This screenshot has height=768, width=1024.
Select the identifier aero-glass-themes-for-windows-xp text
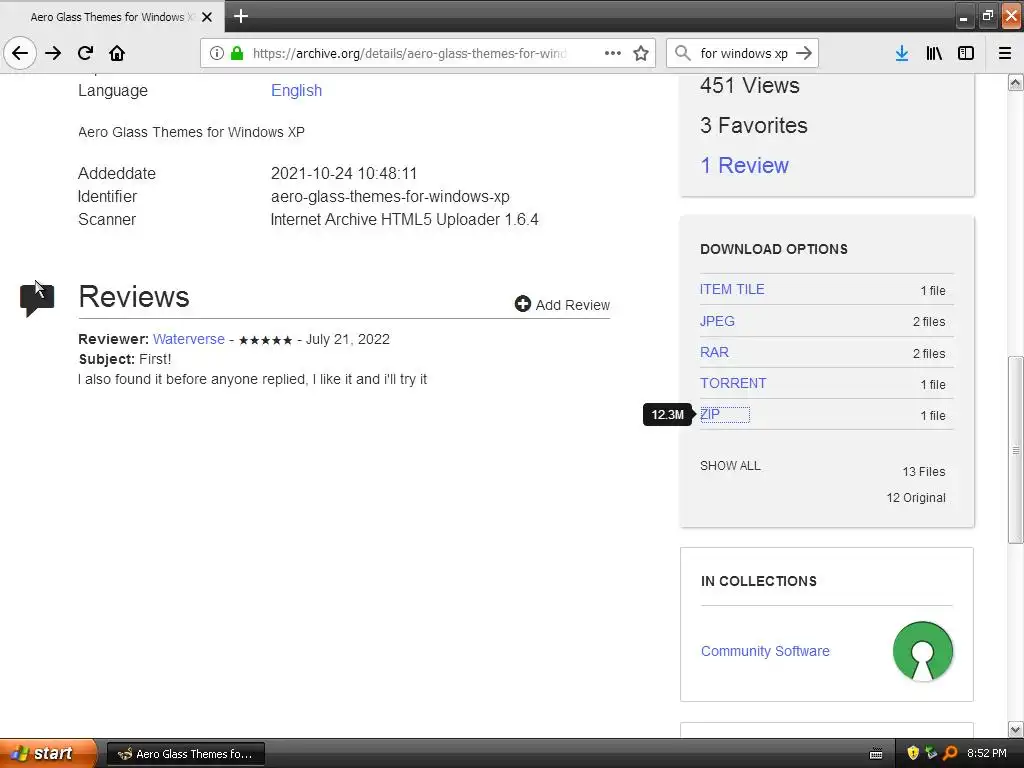(390, 197)
